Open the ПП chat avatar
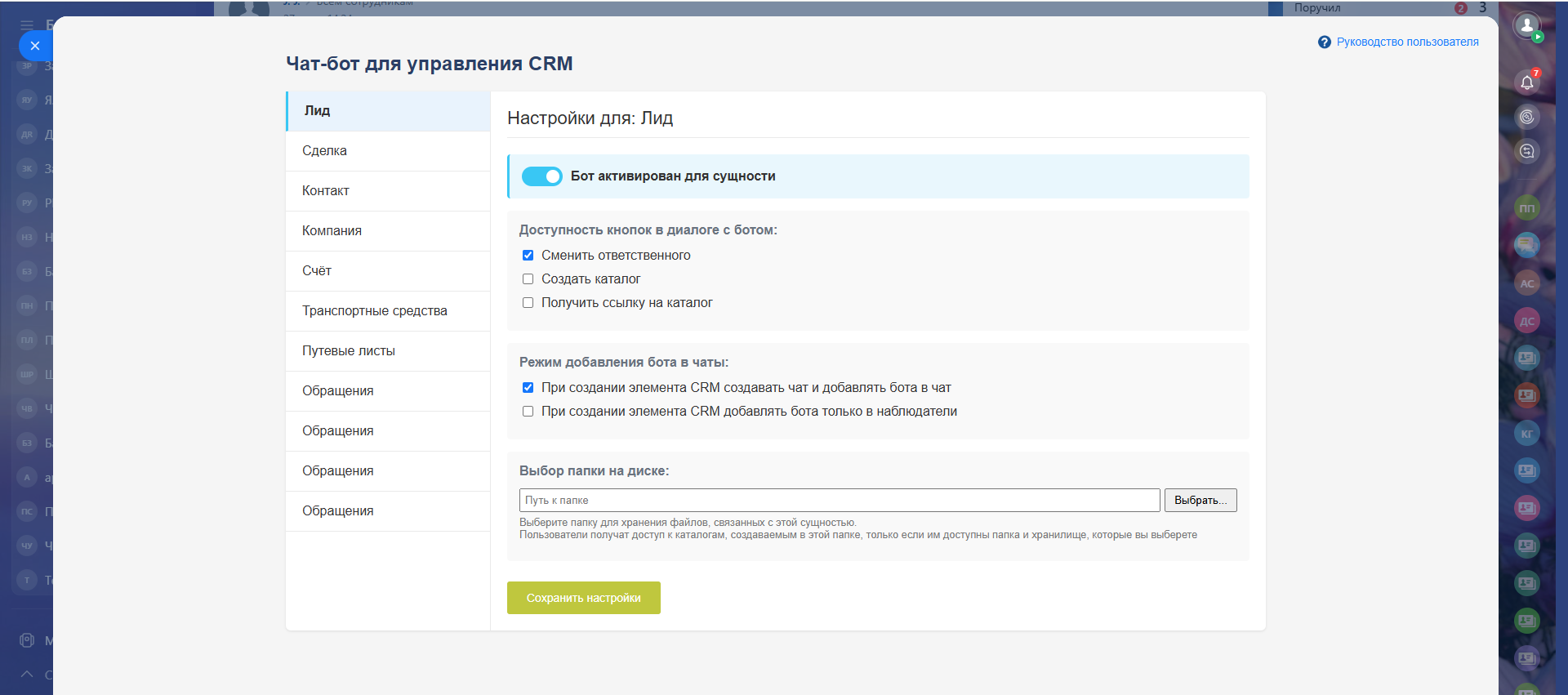1568x695 pixels. pos(1526,208)
